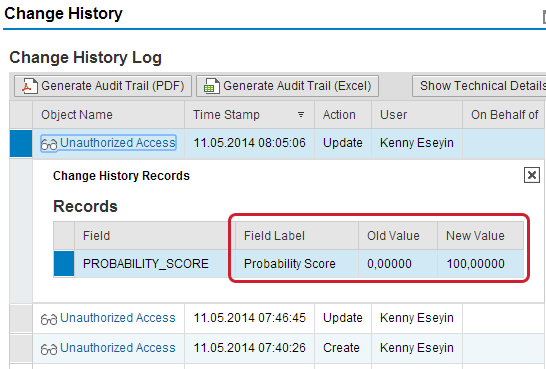Click glasses icon in 07:40:26 row
546x369 pixels.
(49, 349)
